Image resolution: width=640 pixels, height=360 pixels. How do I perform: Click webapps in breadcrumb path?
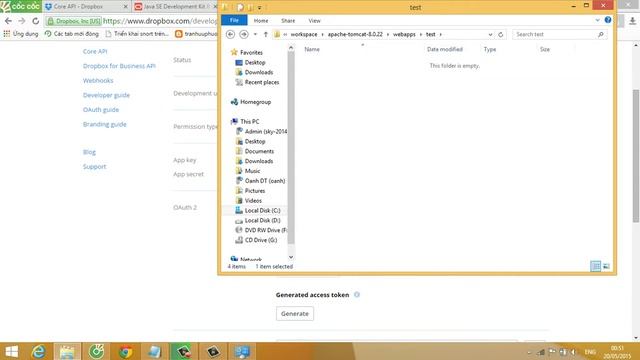404,35
